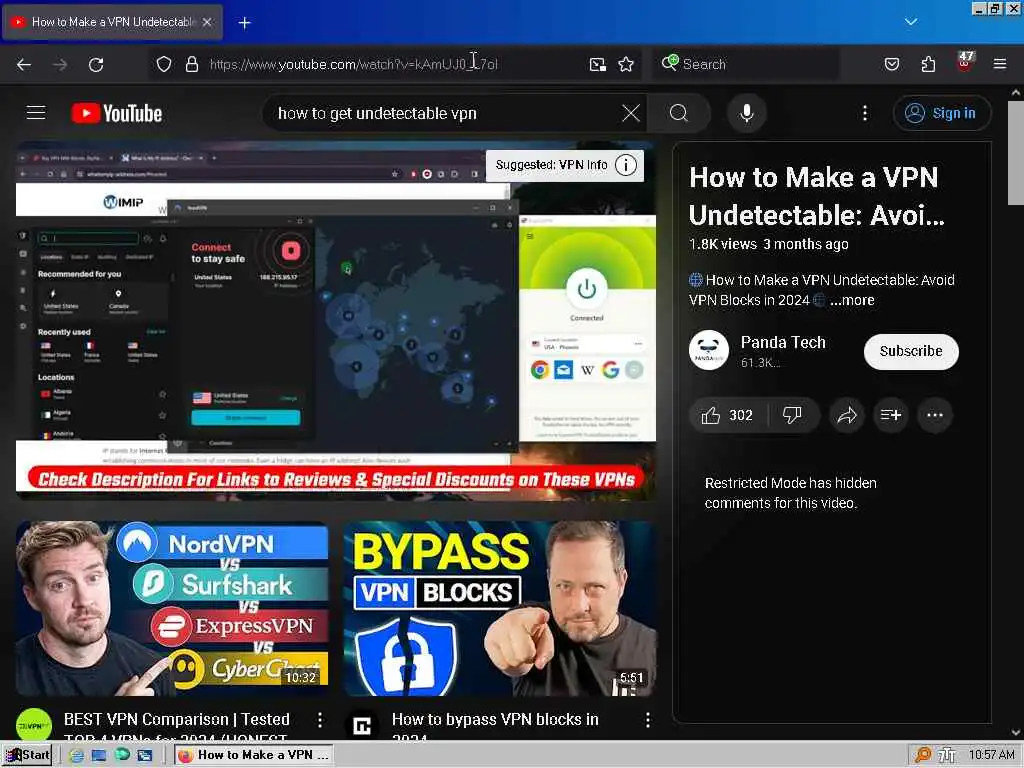Open options menu for bypass VPN blocks video
The image size is (1024, 768).
pos(647,720)
